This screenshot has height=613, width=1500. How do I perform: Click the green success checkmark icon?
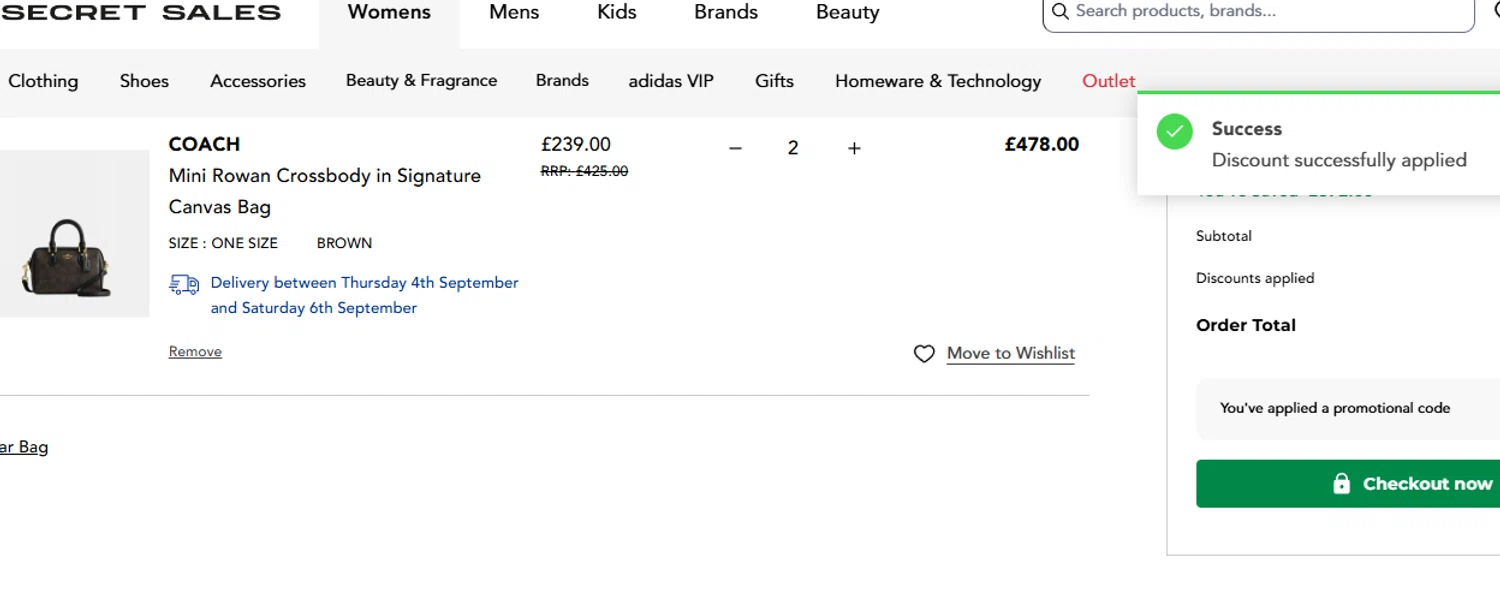click(1174, 131)
